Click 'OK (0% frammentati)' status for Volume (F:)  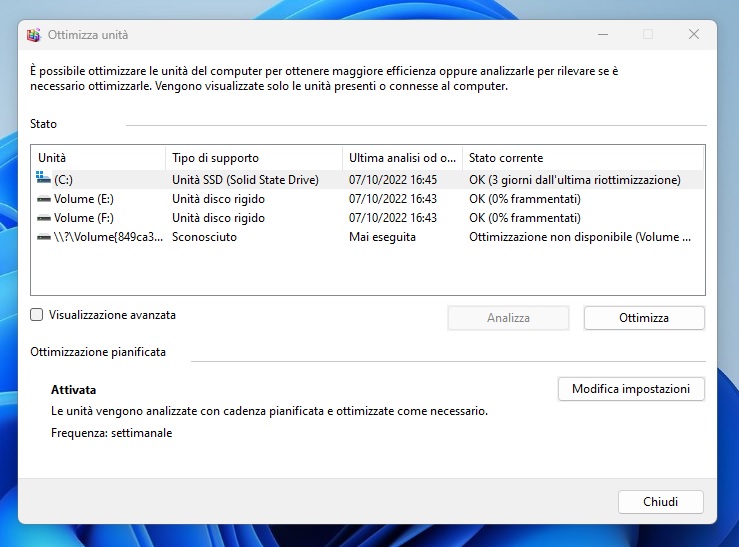coord(525,218)
